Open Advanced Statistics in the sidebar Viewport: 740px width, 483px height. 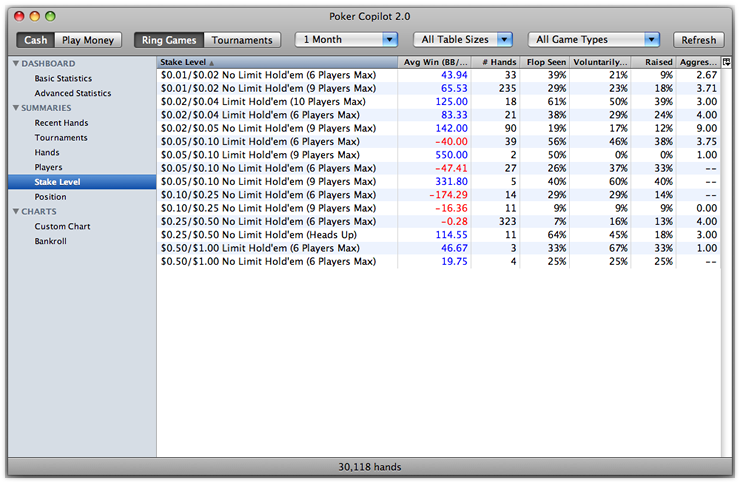coord(73,93)
